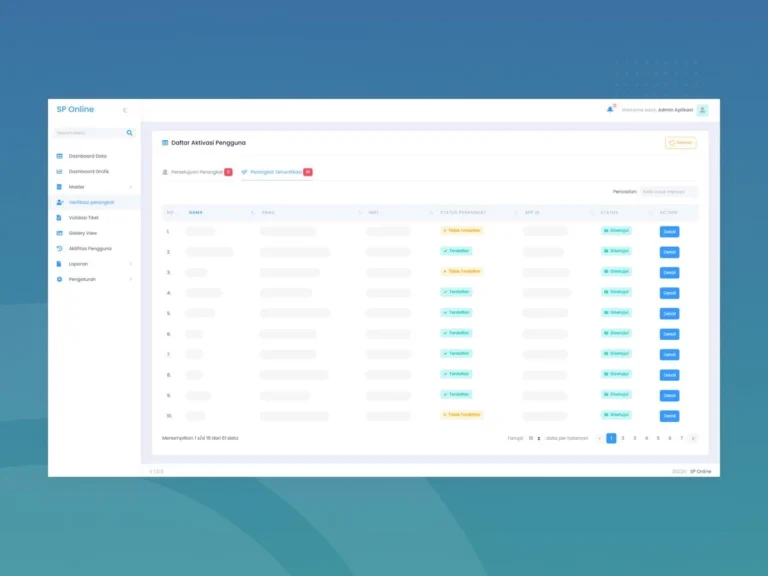Expand the Laporan submenu chevron
The width and height of the screenshot is (768, 576).
coord(131,264)
